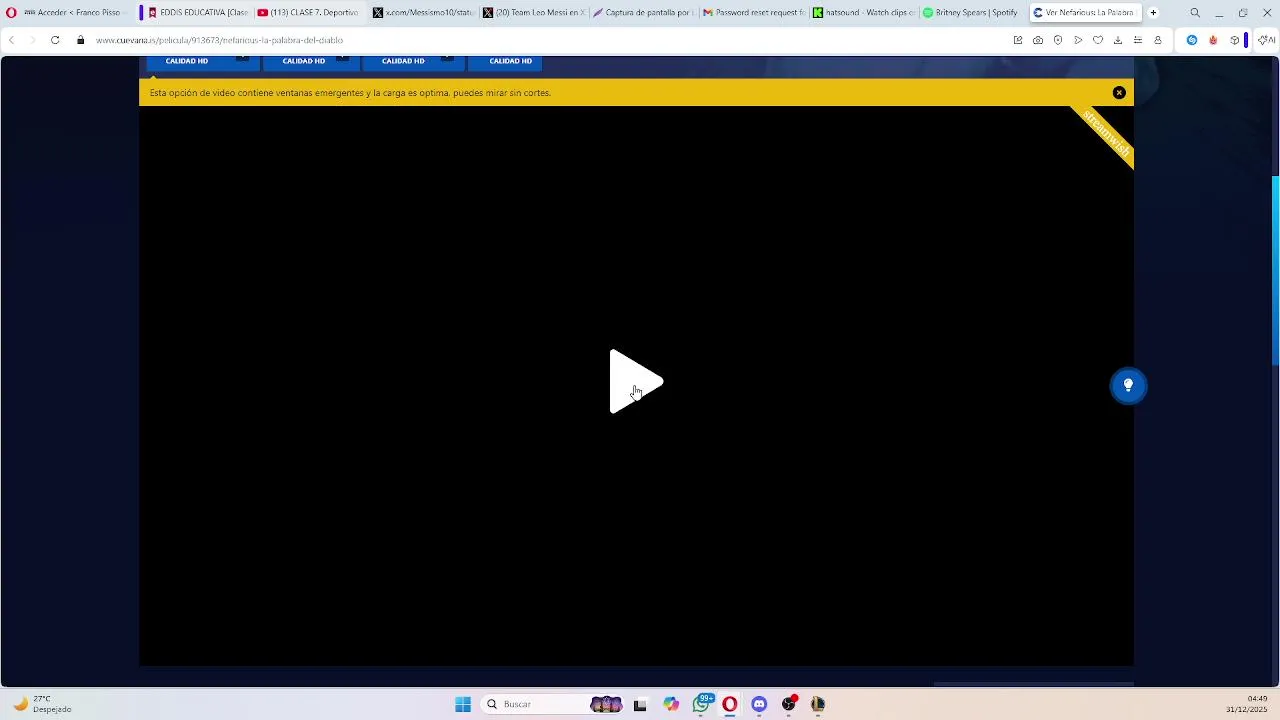Viewport: 1280px width, 720px height.
Task: Switch to the EDDIS EDUCATIVA tab
Action: (x=197, y=13)
